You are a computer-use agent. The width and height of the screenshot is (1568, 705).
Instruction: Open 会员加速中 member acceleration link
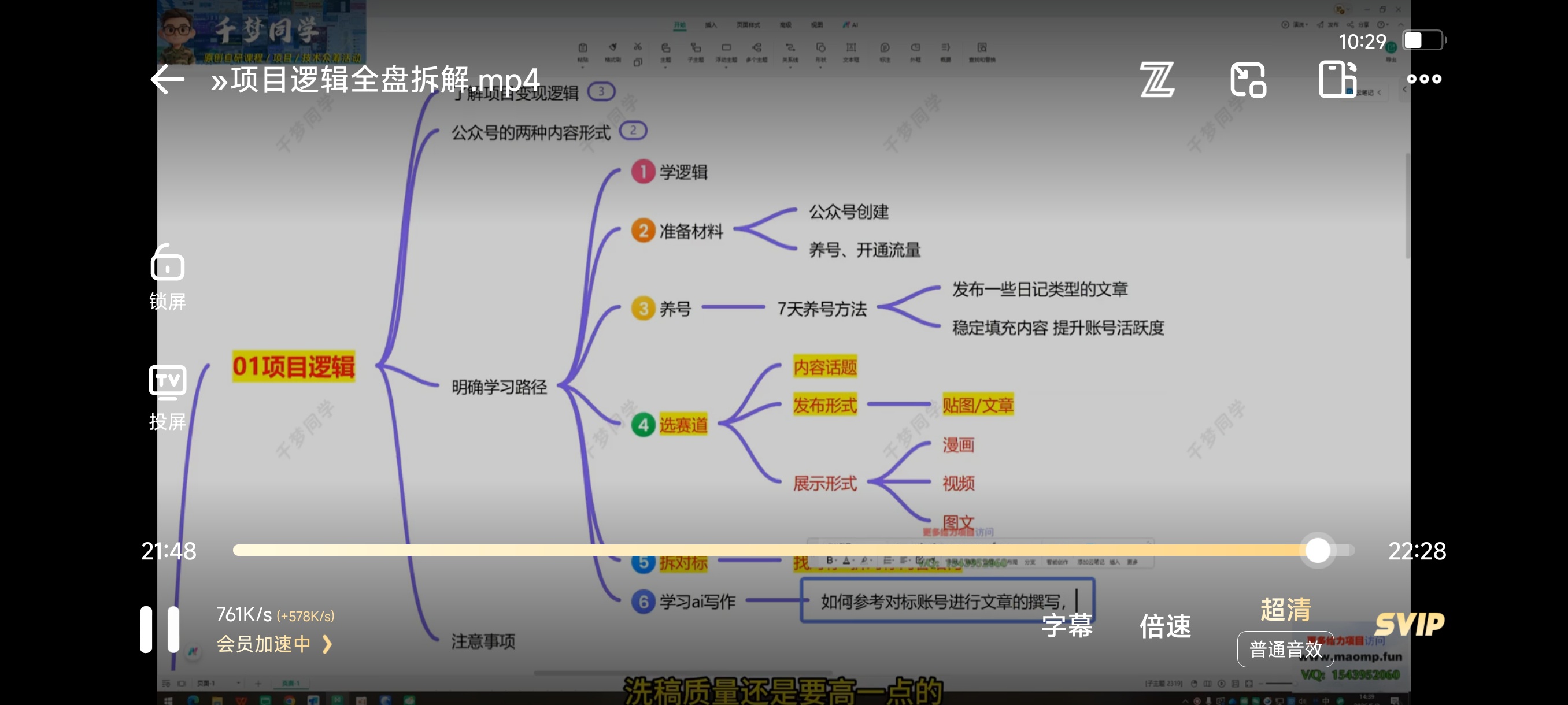coord(275,644)
